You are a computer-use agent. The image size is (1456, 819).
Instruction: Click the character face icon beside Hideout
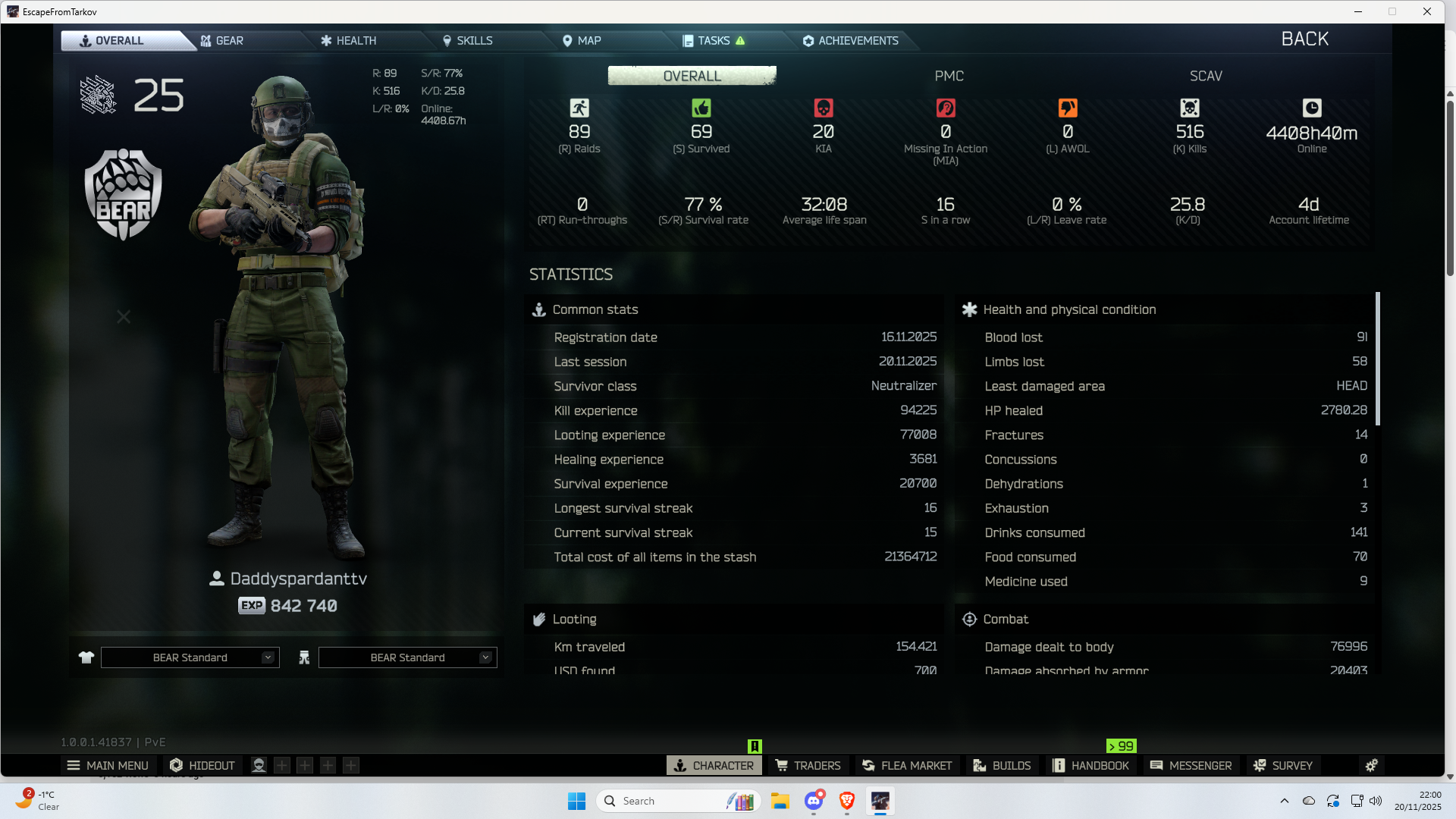coord(259,765)
